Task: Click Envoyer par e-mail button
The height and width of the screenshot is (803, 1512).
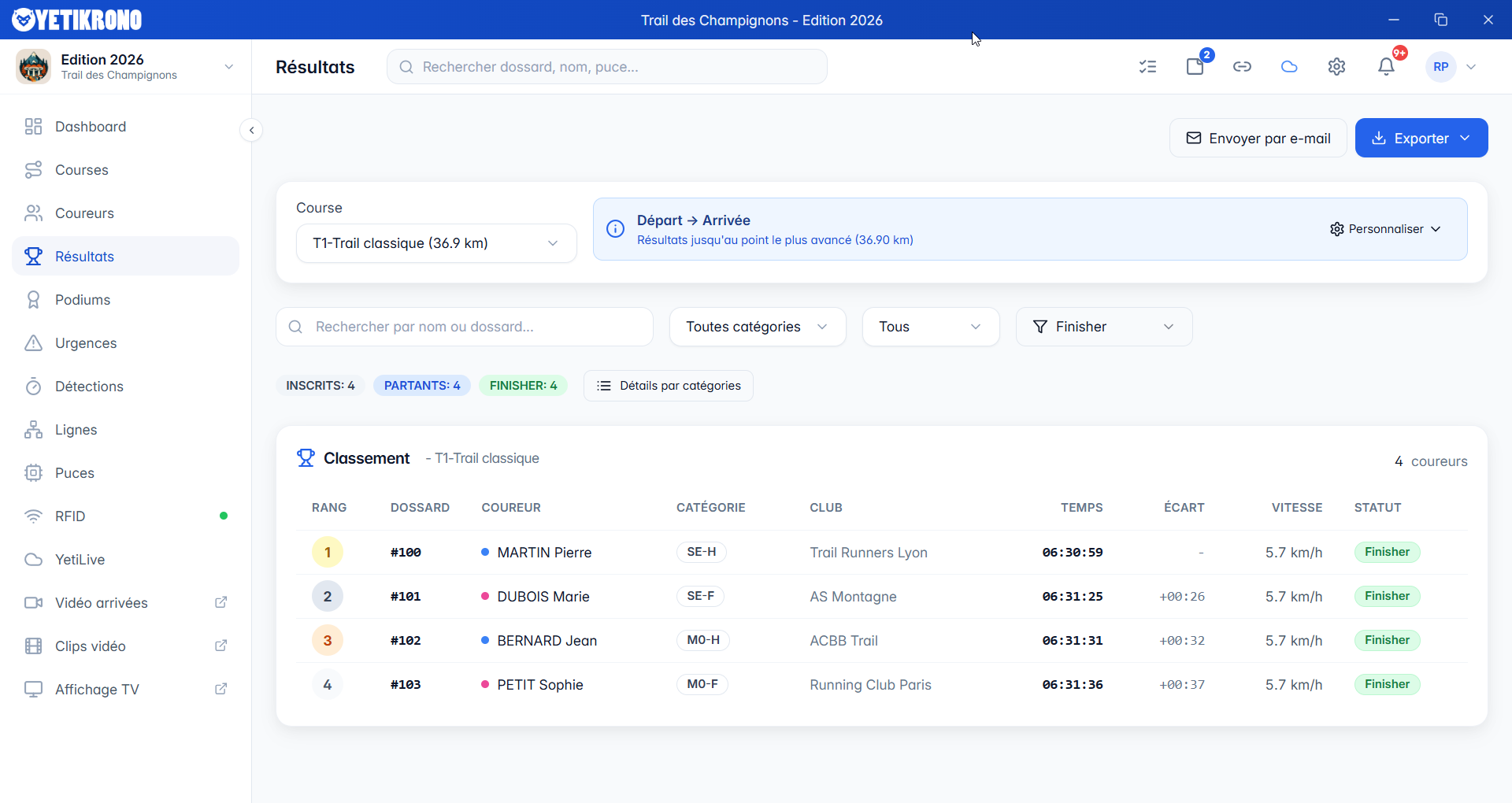Action: (x=1258, y=139)
